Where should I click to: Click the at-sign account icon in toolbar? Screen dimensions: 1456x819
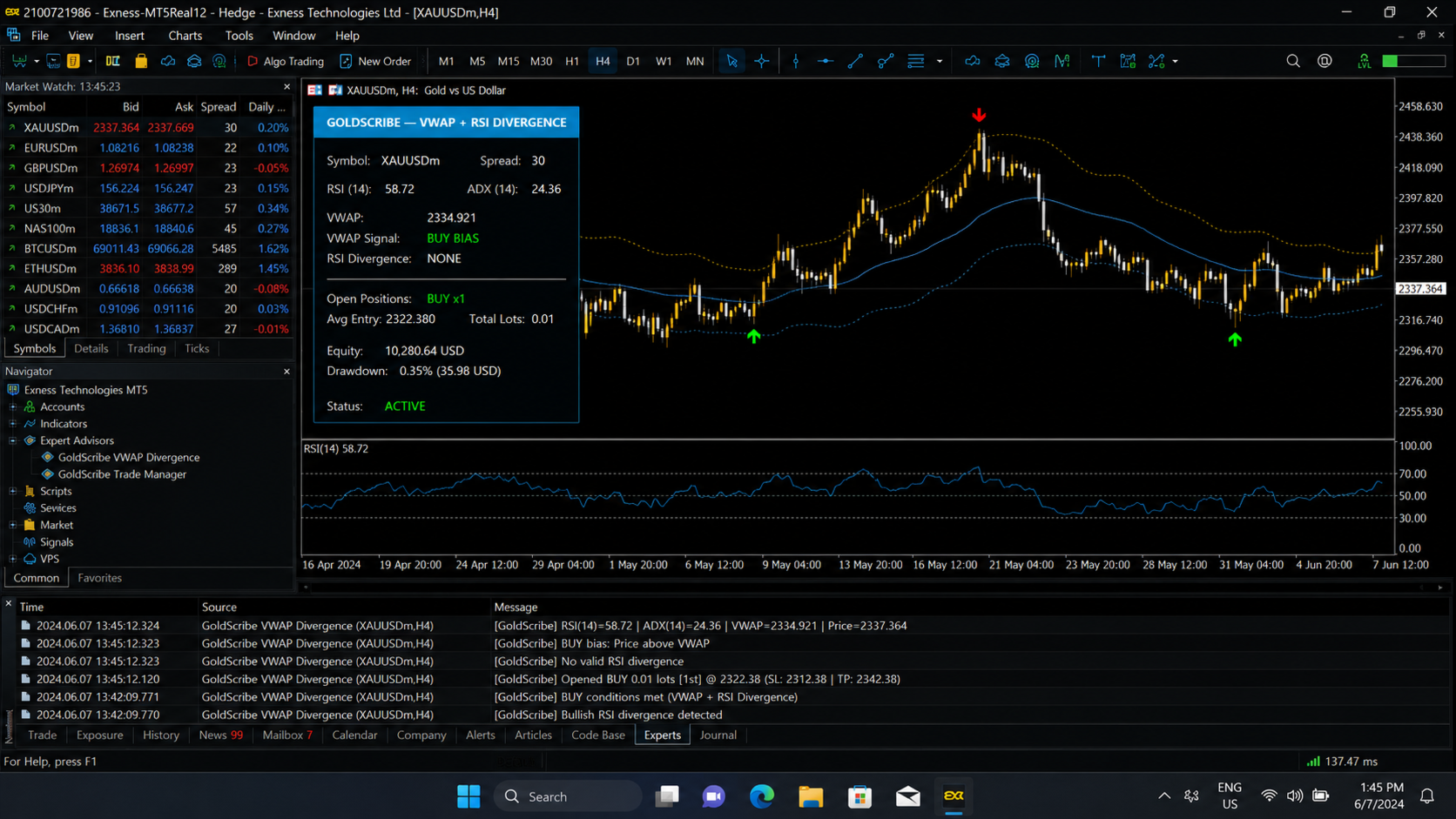click(x=1325, y=61)
